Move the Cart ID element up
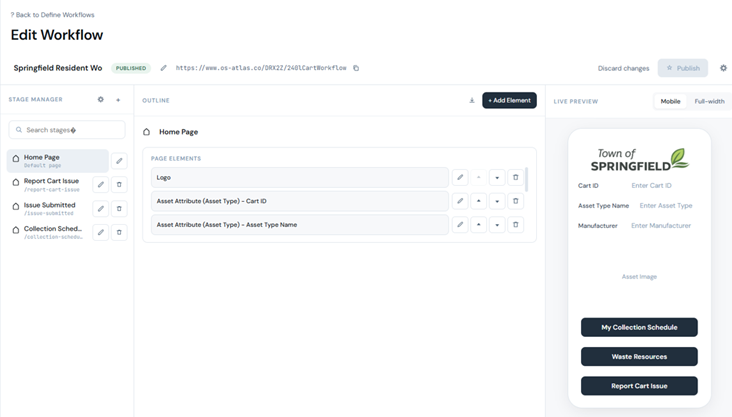 point(479,201)
